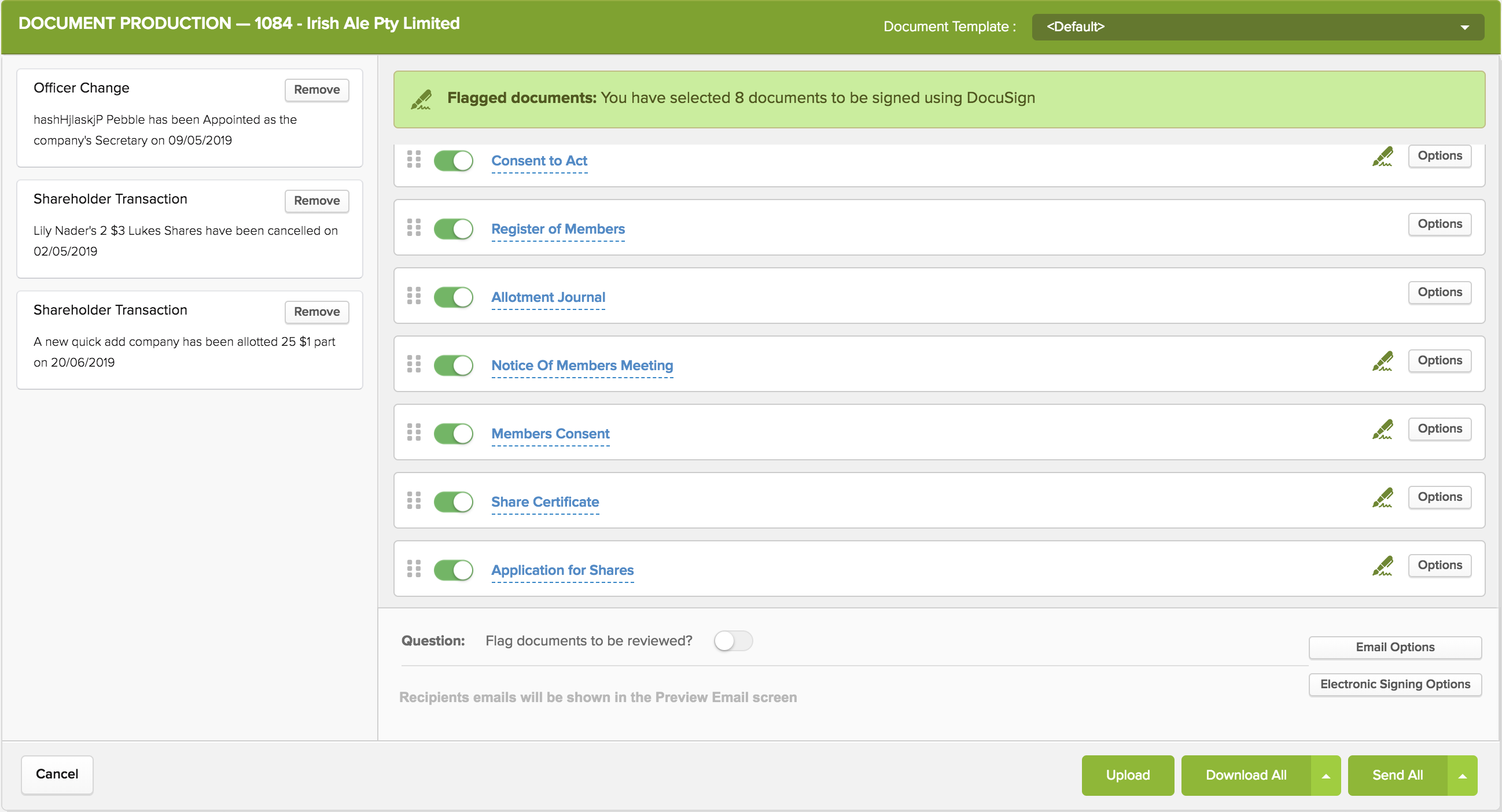The width and height of the screenshot is (1502, 812).
Task: Open the Notice Of Members Meeting document link
Action: click(x=581, y=366)
